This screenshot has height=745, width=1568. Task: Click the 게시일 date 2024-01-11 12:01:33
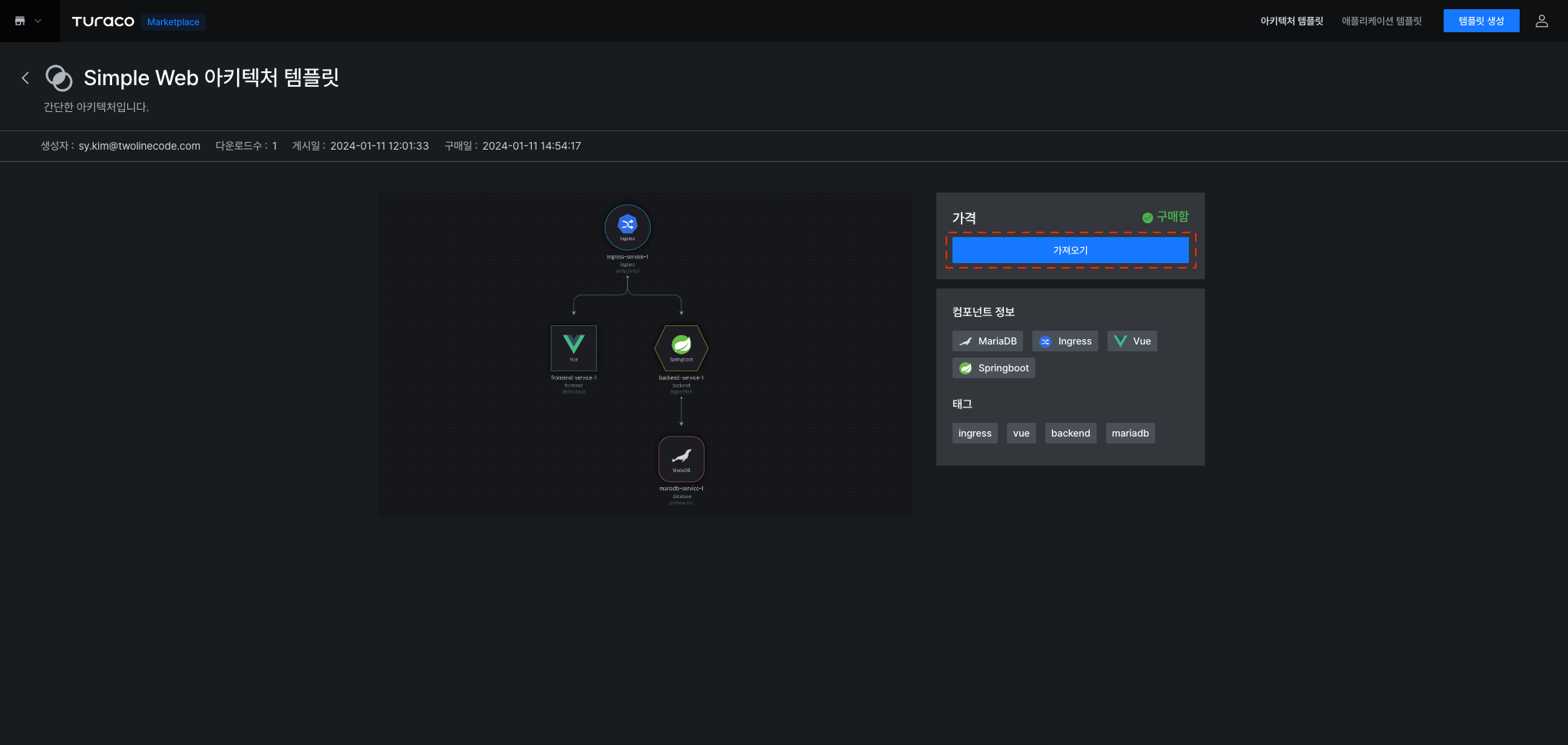pos(379,146)
